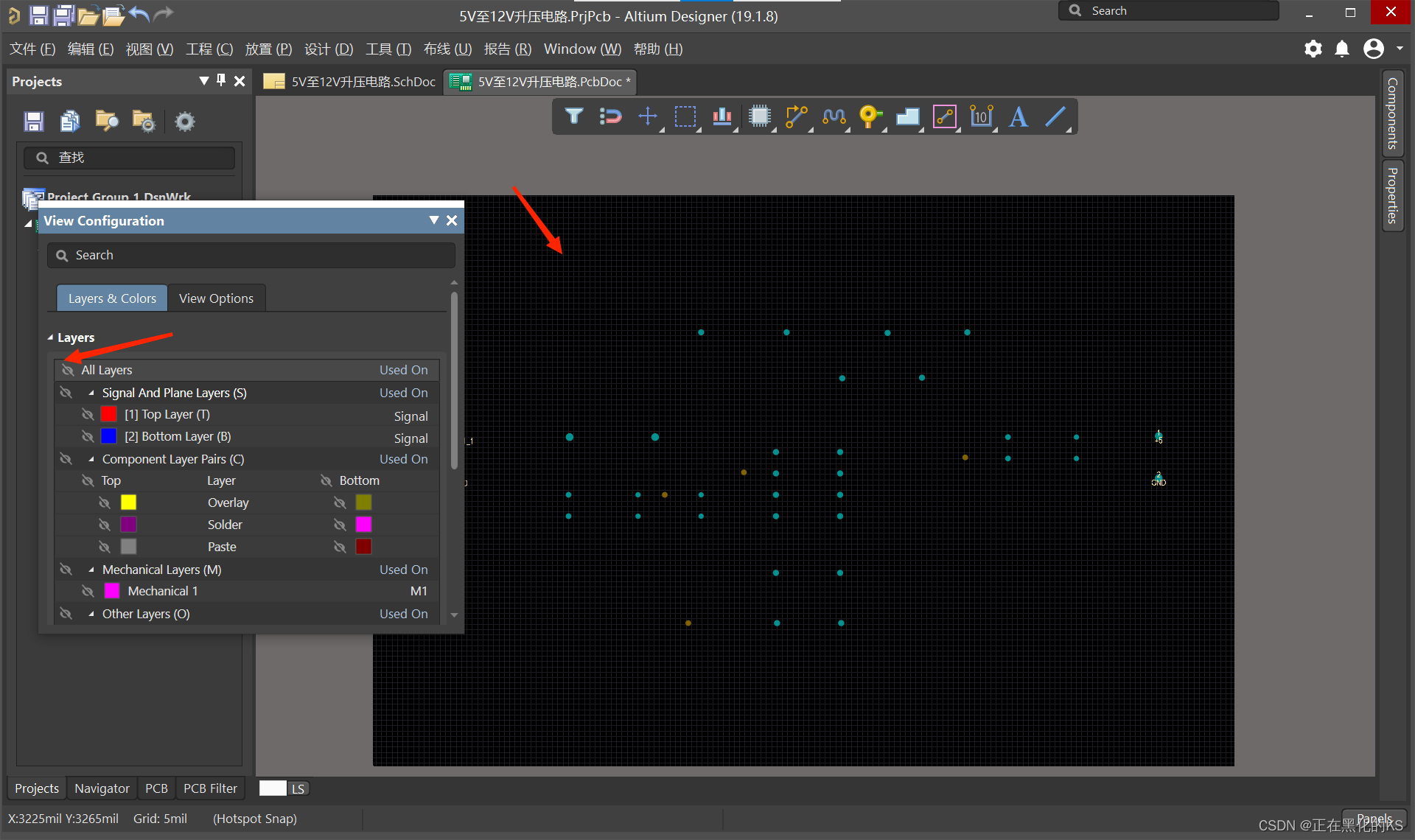Select the place dimension tool icon
Image resolution: width=1415 pixels, height=840 pixels.
click(x=981, y=116)
